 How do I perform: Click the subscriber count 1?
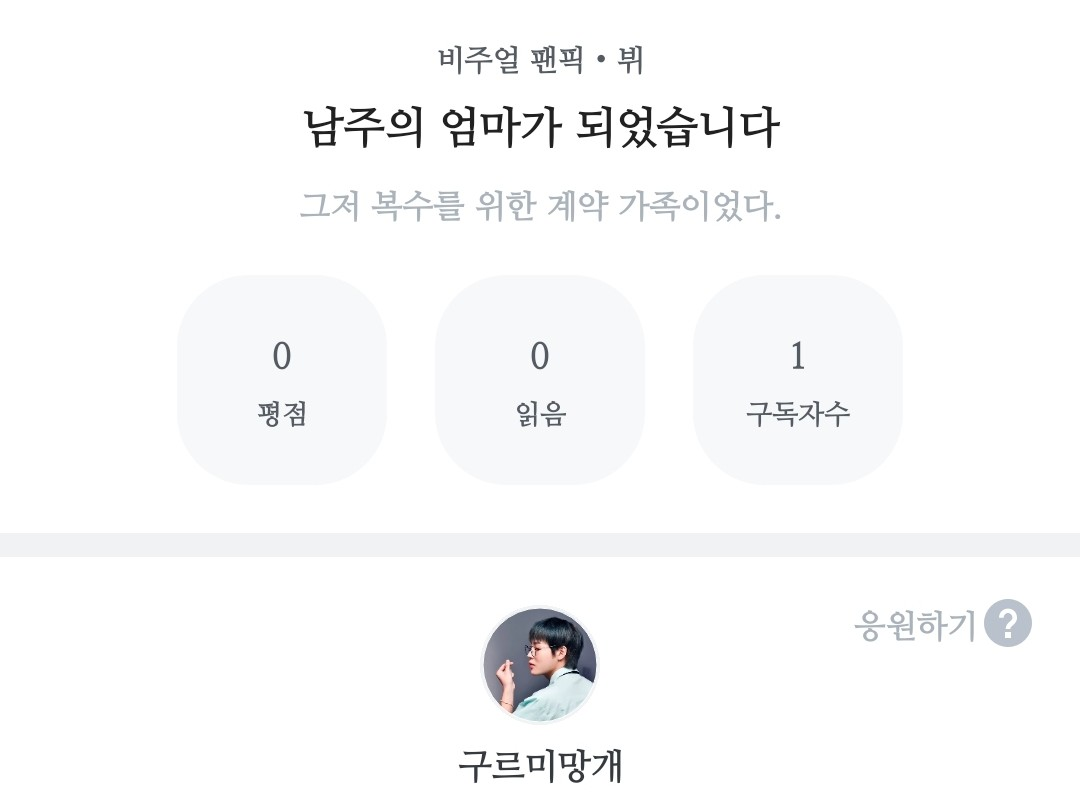click(x=798, y=356)
